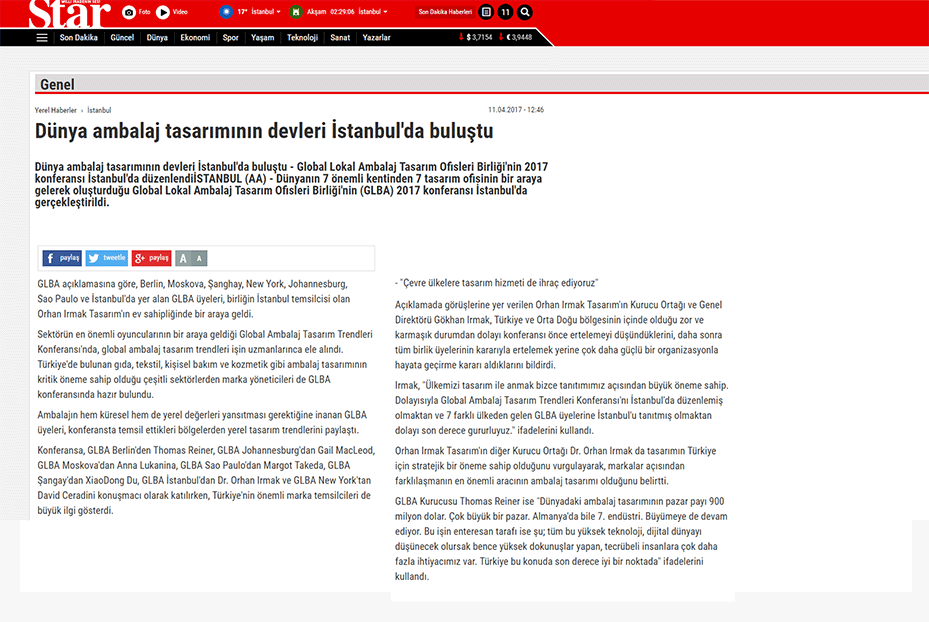Screen dimensions: 929x622
Task: Open the Foto camera icon
Action: tap(129, 12)
